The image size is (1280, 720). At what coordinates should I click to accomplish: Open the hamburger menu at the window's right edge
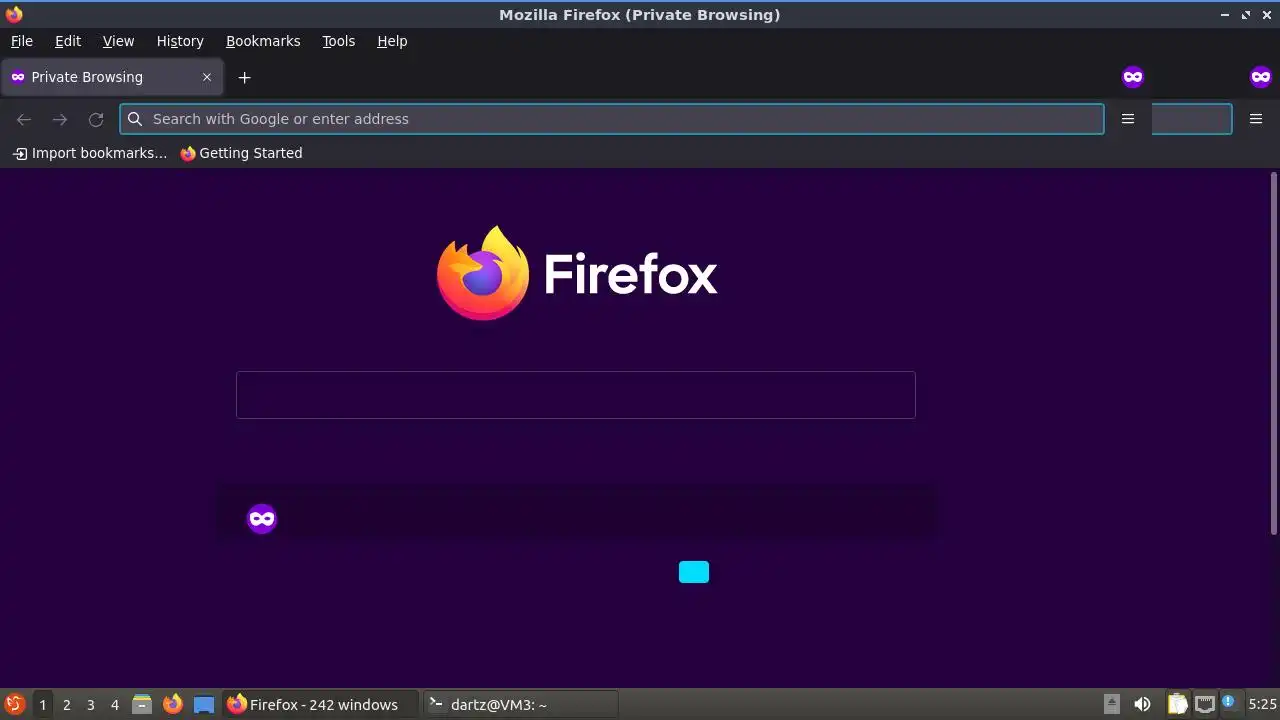point(1256,119)
